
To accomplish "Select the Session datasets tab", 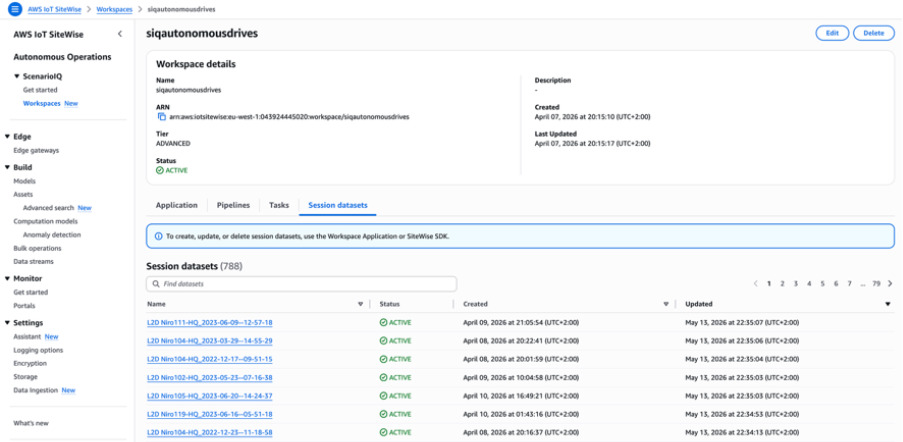I will pos(338,205).
